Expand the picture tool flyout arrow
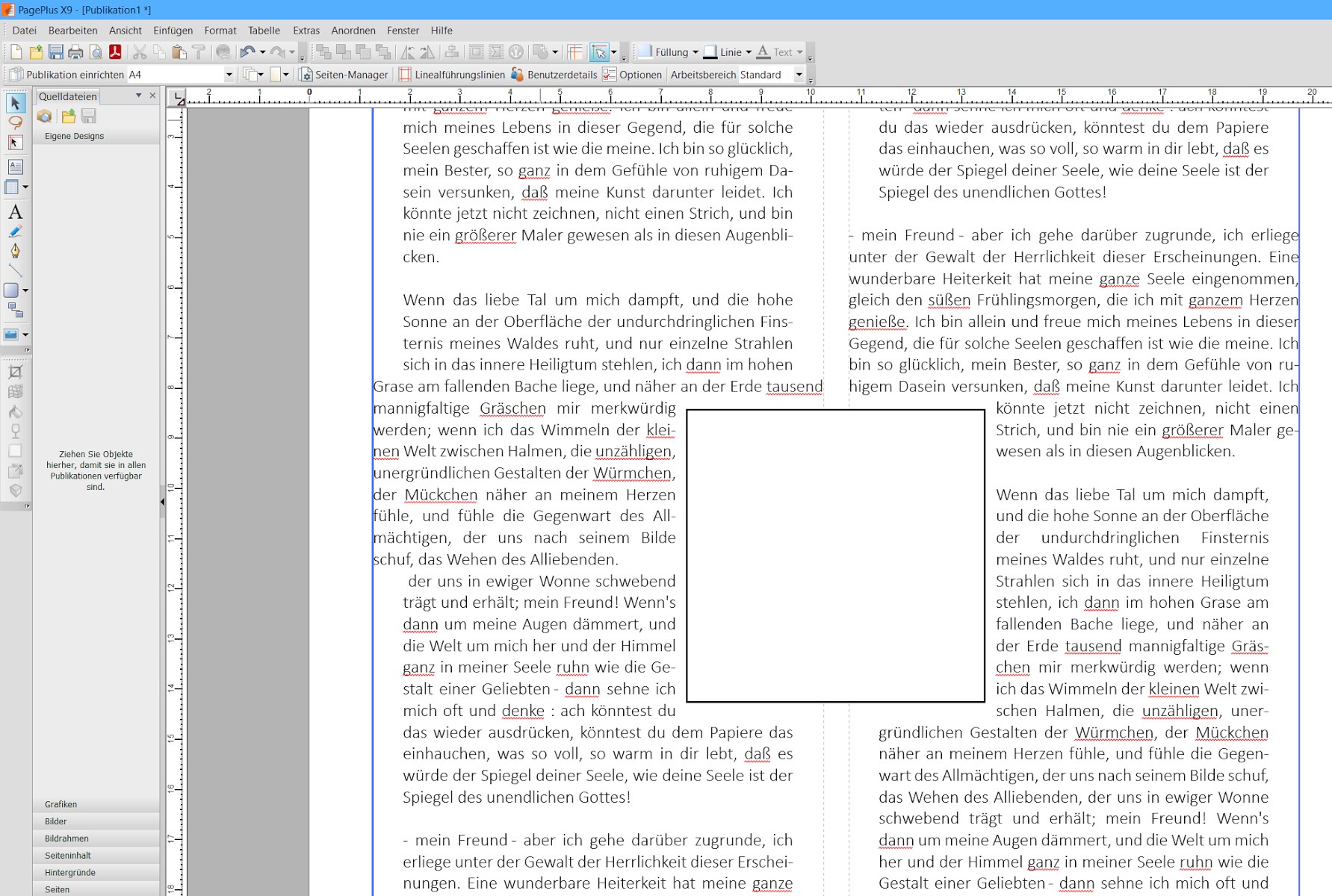The image size is (1332, 896). 25,335
